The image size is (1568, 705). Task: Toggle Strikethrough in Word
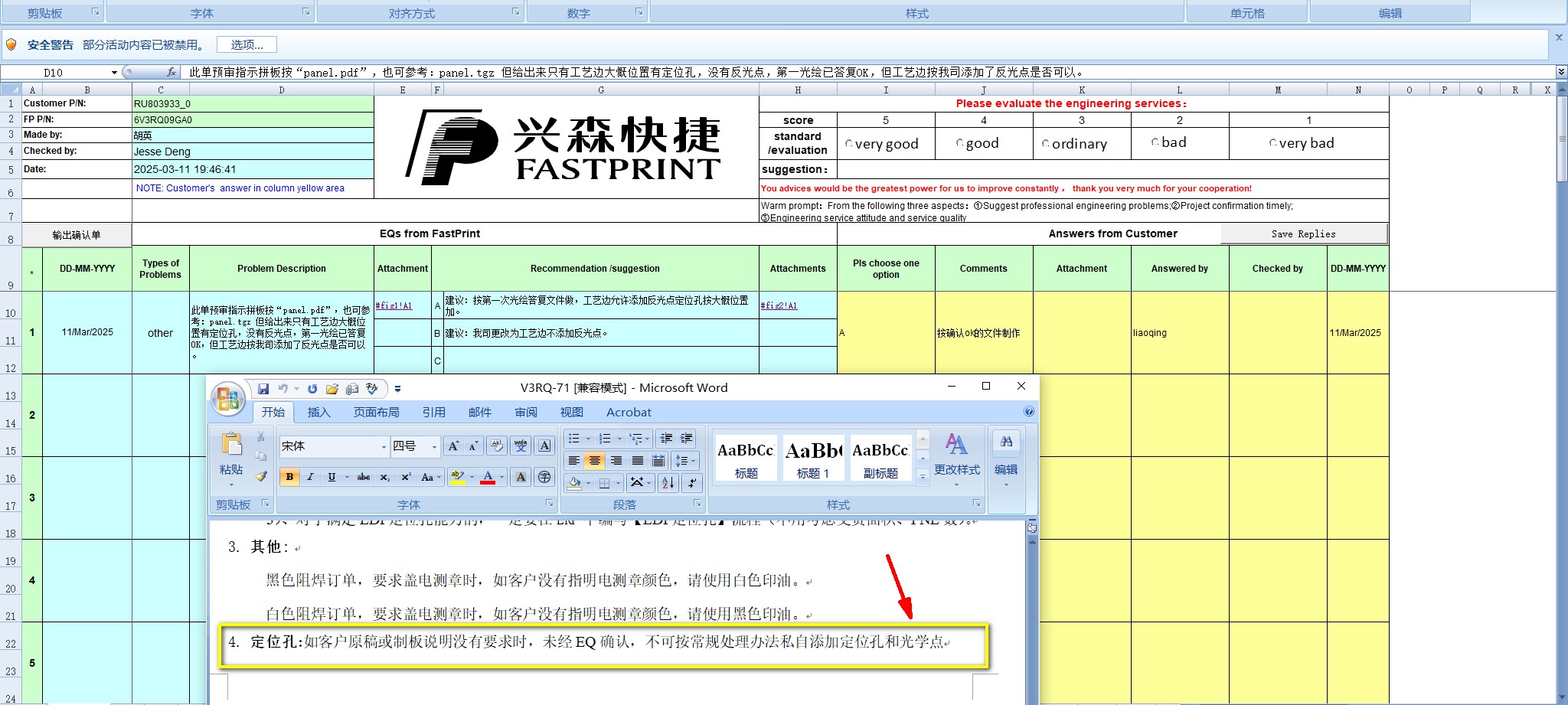(x=364, y=477)
